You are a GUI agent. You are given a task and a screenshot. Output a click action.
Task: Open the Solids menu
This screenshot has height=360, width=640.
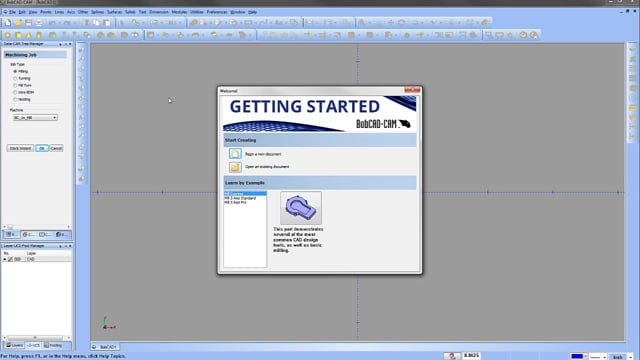click(130, 12)
